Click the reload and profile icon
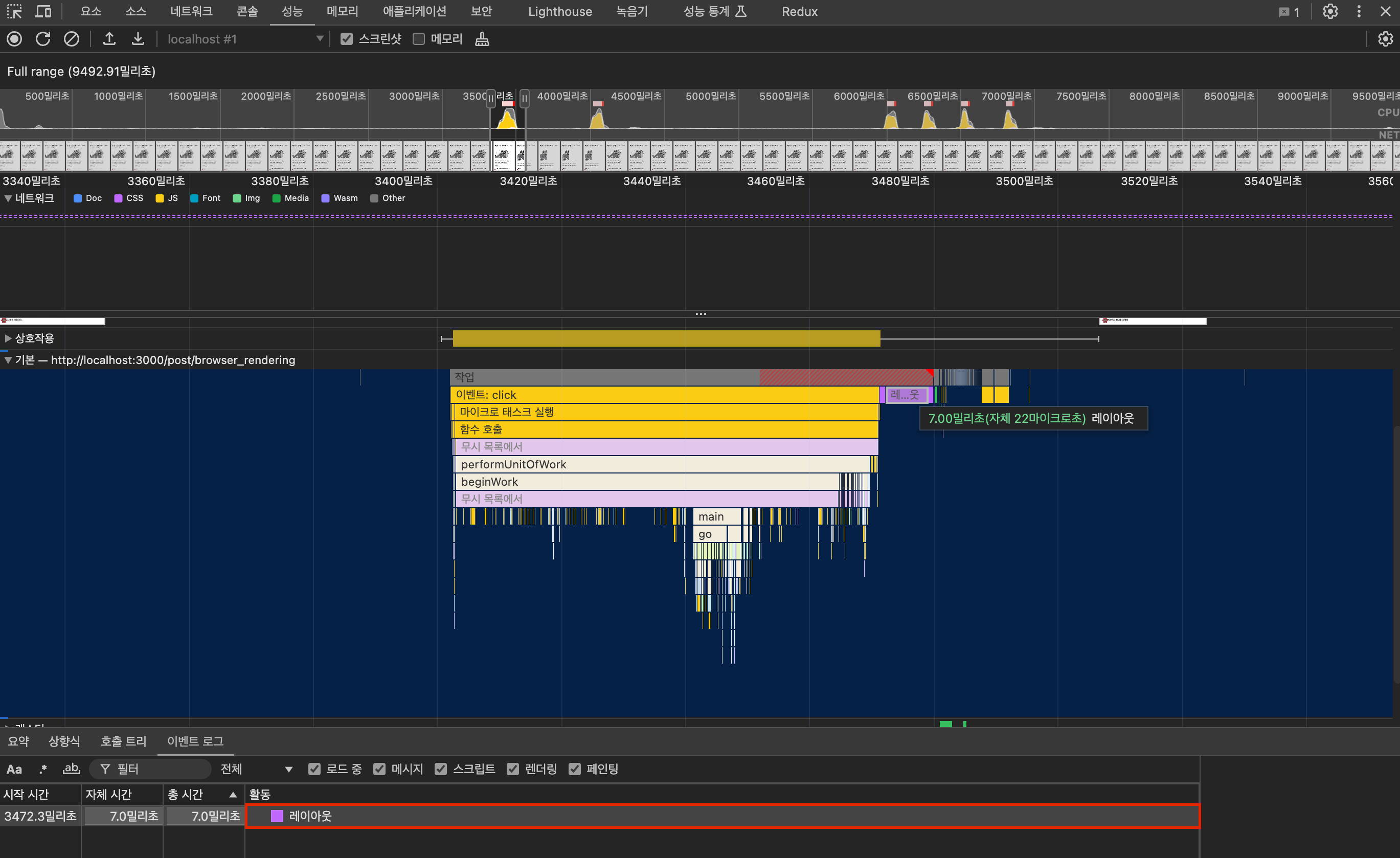Image resolution: width=1400 pixels, height=858 pixels. [x=43, y=39]
